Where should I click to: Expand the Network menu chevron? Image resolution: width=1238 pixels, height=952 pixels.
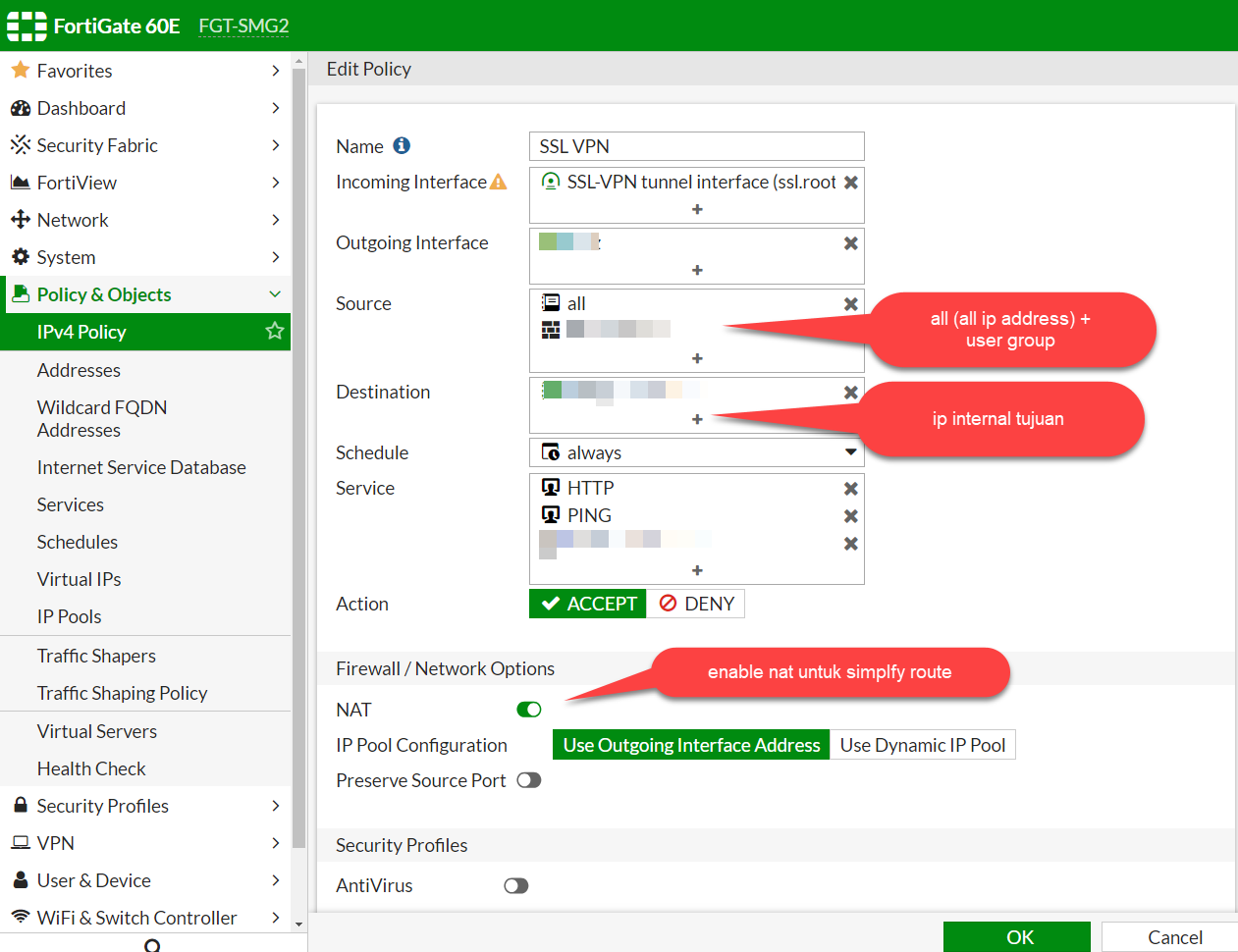click(275, 220)
